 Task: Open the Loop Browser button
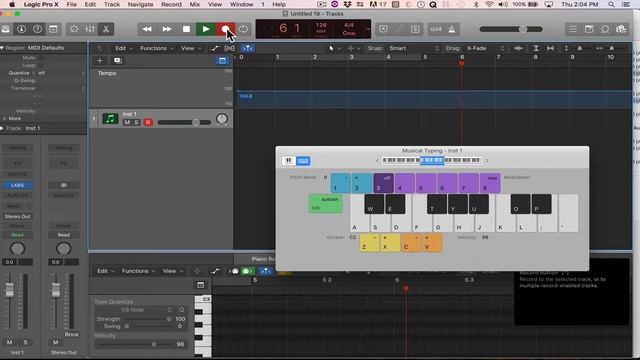(x=605, y=29)
